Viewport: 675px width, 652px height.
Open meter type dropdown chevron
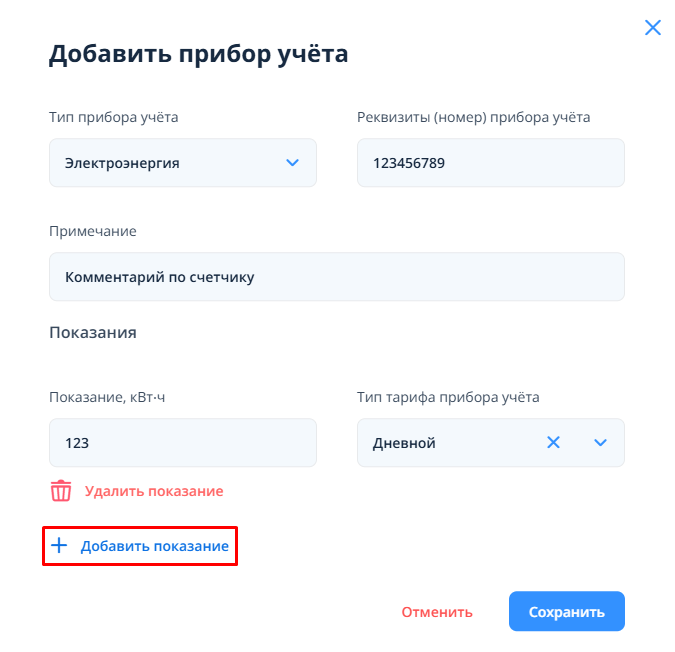[292, 162]
